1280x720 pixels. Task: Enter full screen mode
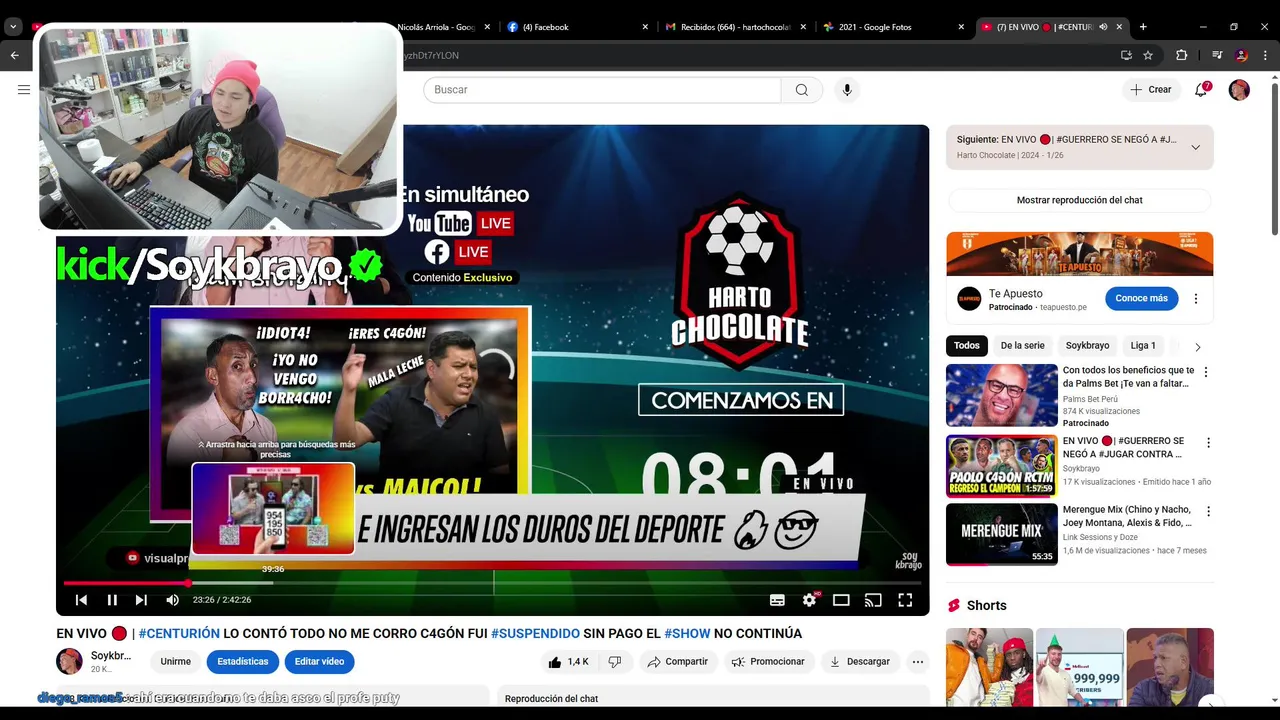(x=905, y=600)
